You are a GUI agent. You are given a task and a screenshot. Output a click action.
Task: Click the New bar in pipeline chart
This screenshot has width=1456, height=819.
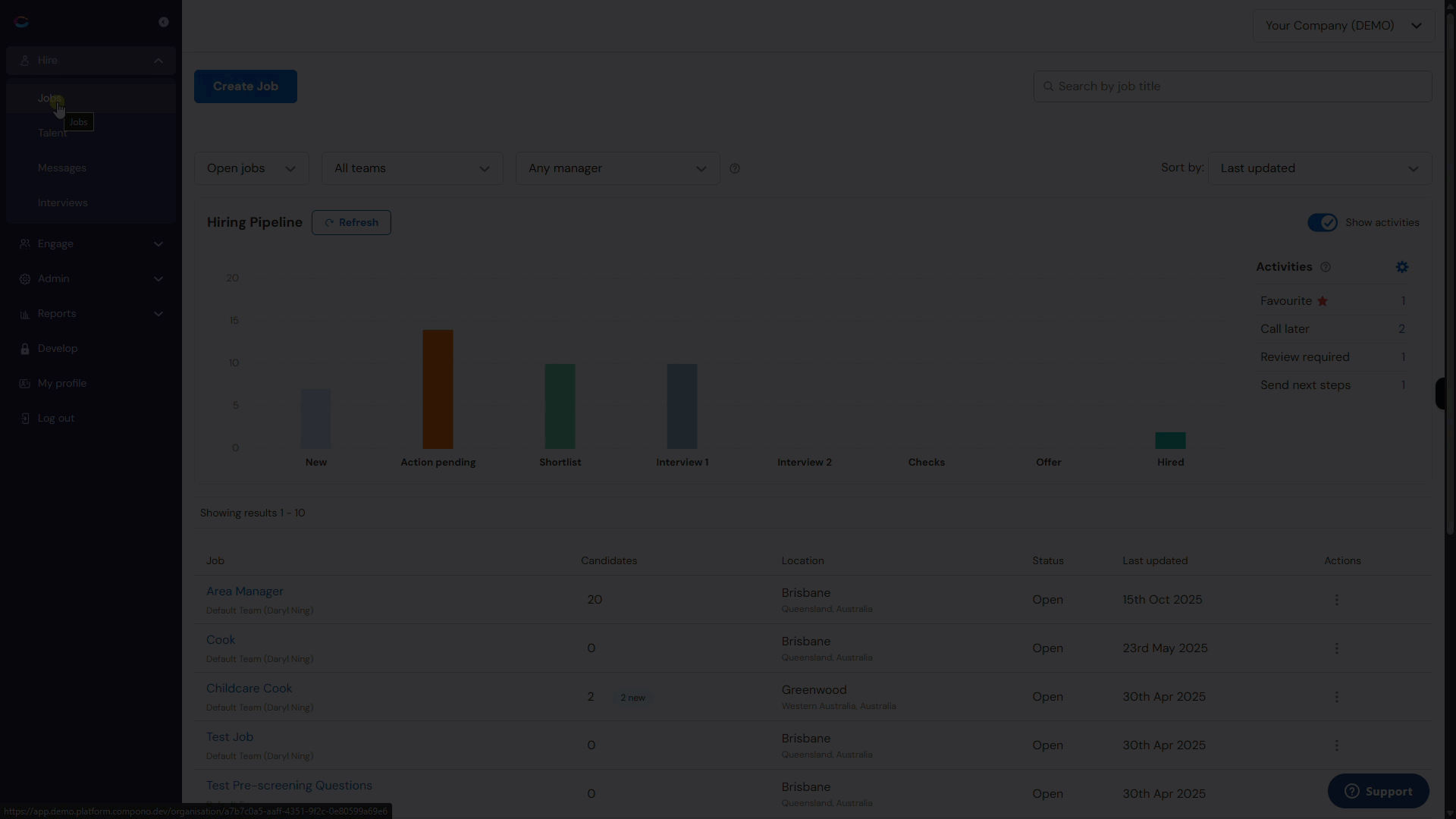pyautogui.click(x=316, y=419)
